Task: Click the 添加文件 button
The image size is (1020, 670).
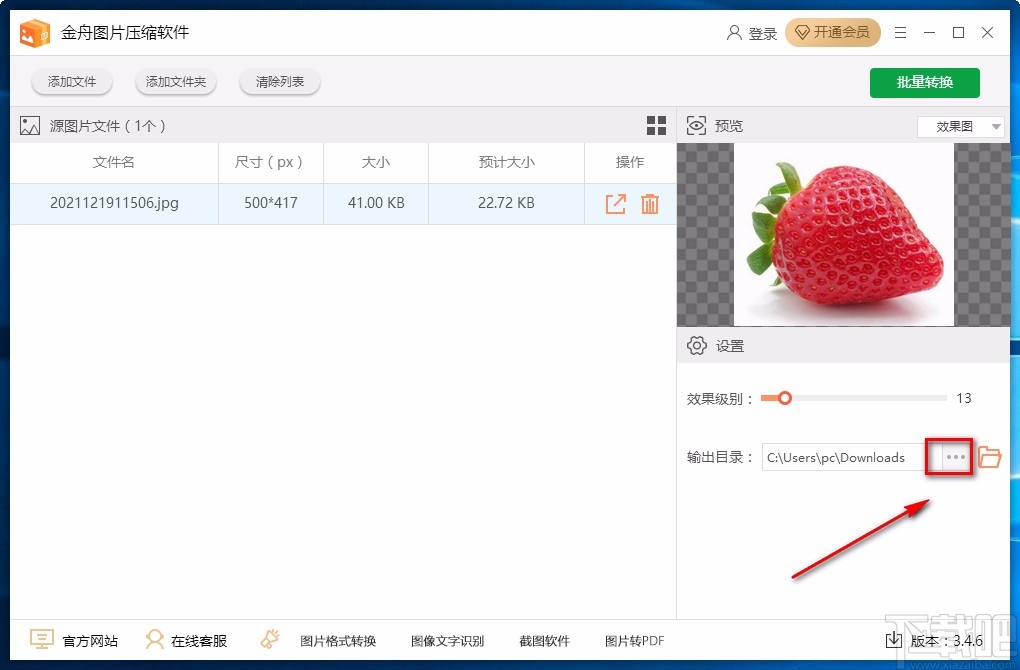Action: click(71, 82)
